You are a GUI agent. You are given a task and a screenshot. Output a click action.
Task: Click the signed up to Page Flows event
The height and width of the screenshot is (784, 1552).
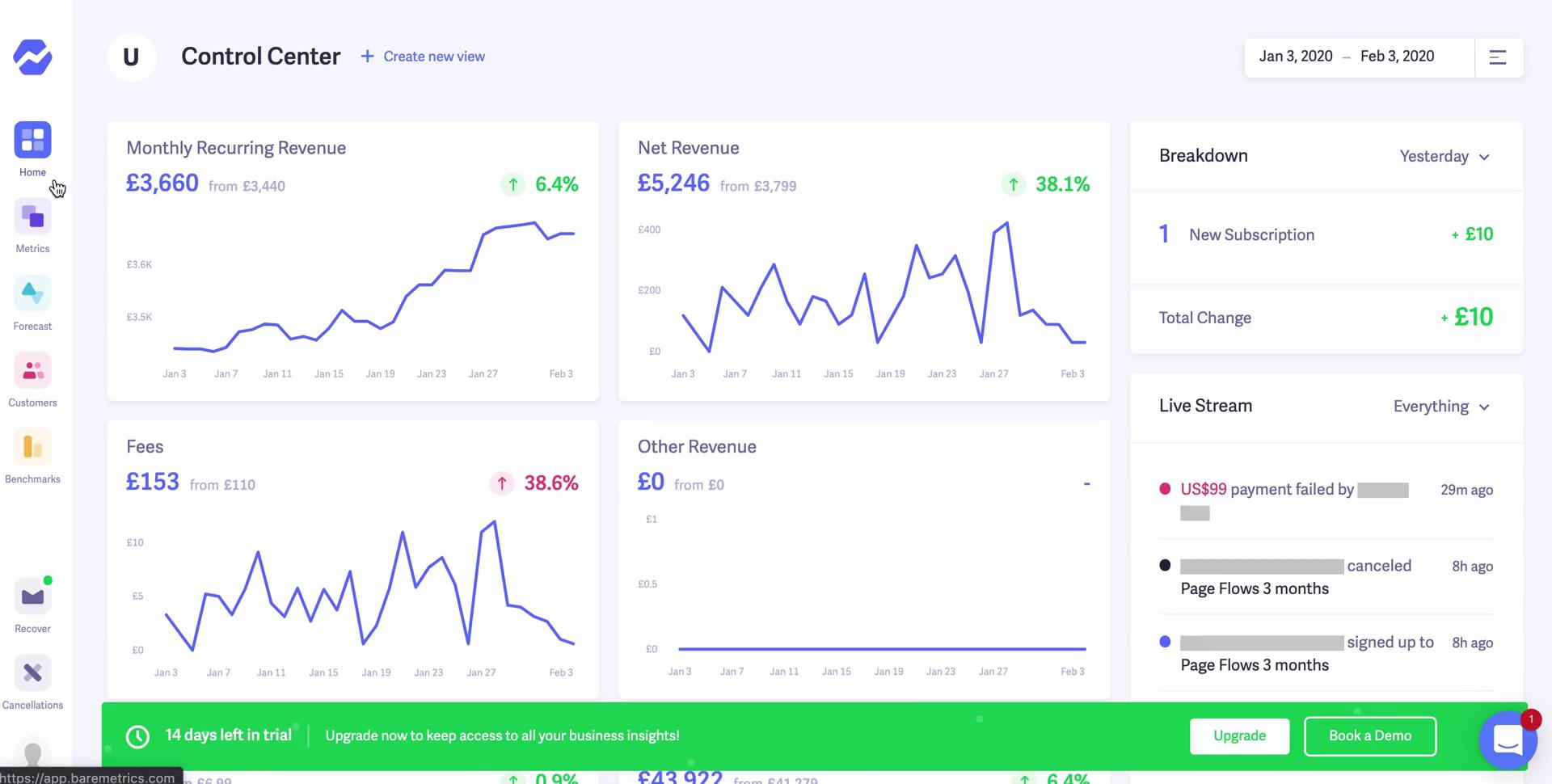coord(1326,653)
